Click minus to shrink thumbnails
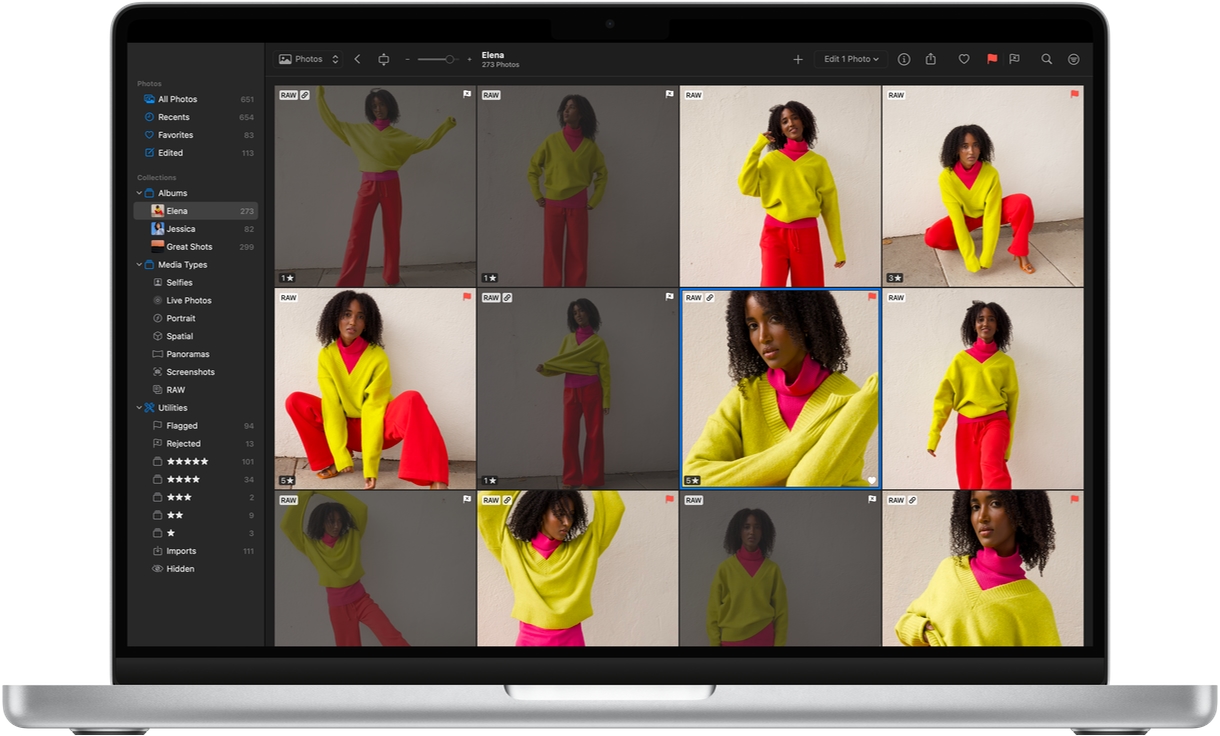The image size is (1220, 736). click(407, 59)
